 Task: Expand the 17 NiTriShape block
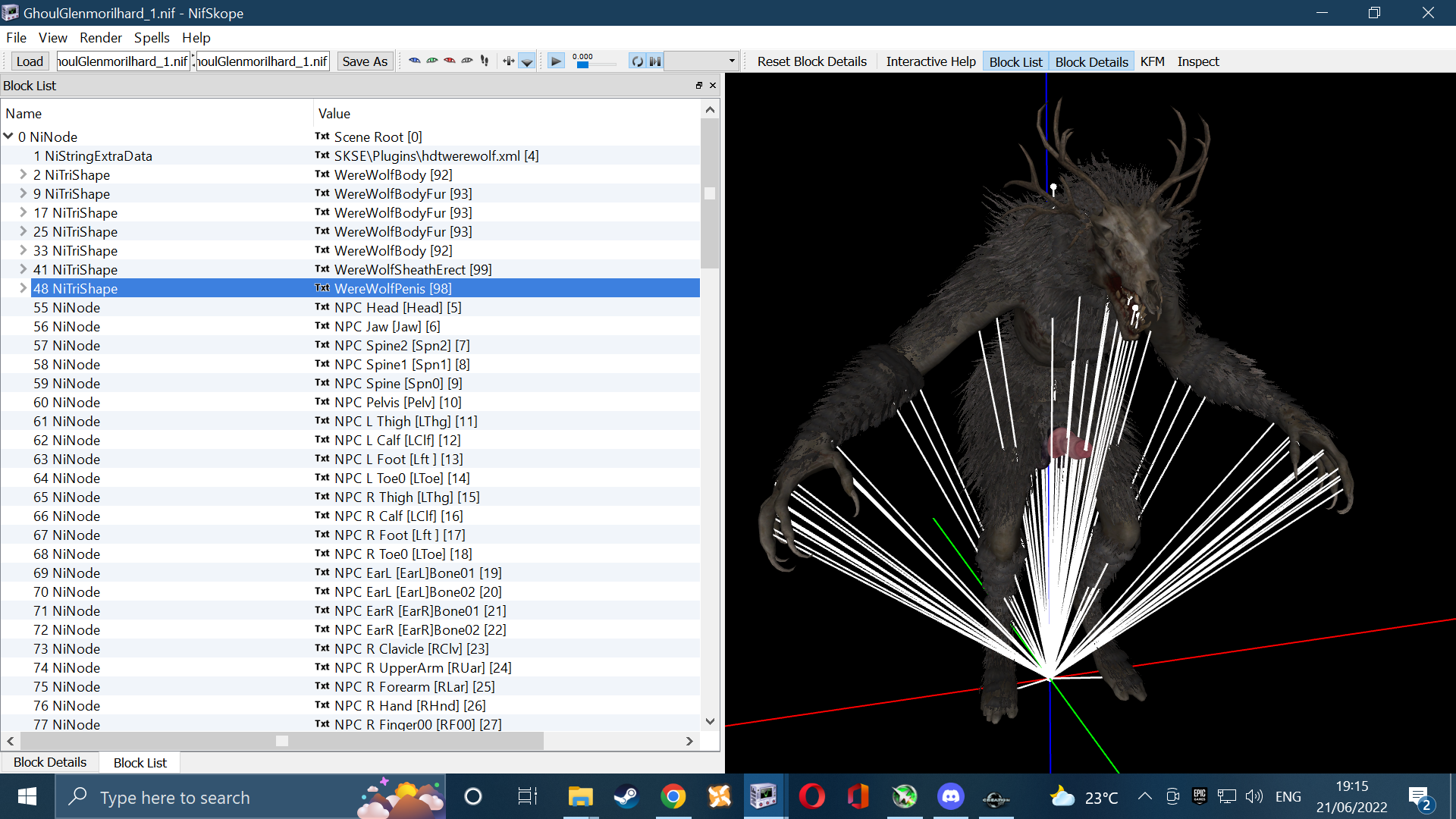(24, 212)
